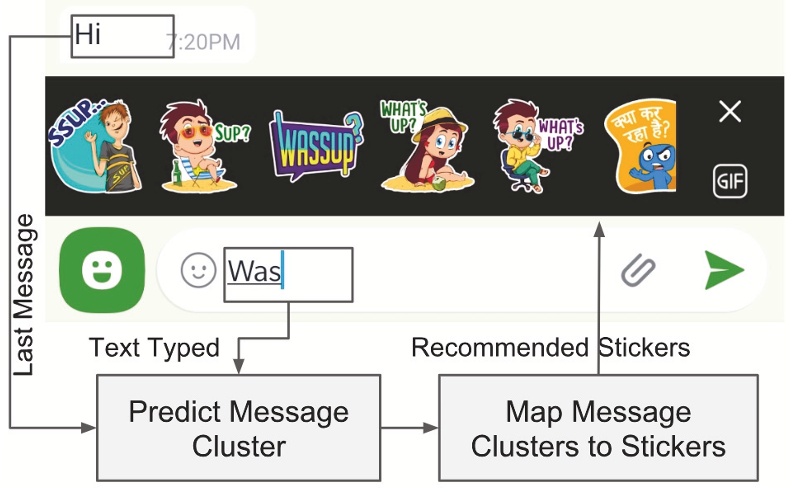Open the GIF picker

730,181
